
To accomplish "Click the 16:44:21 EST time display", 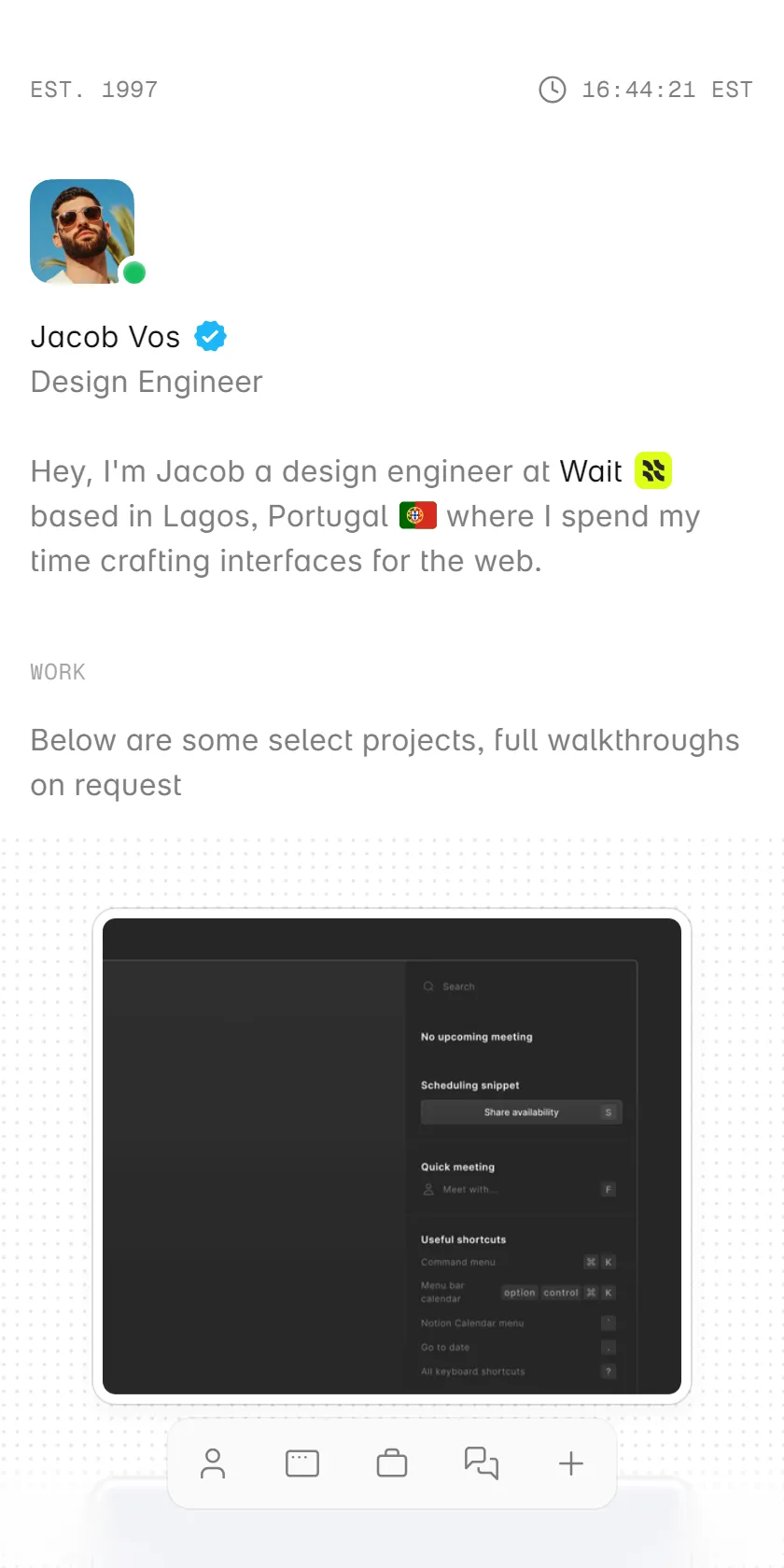I will pyautogui.click(x=667, y=90).
